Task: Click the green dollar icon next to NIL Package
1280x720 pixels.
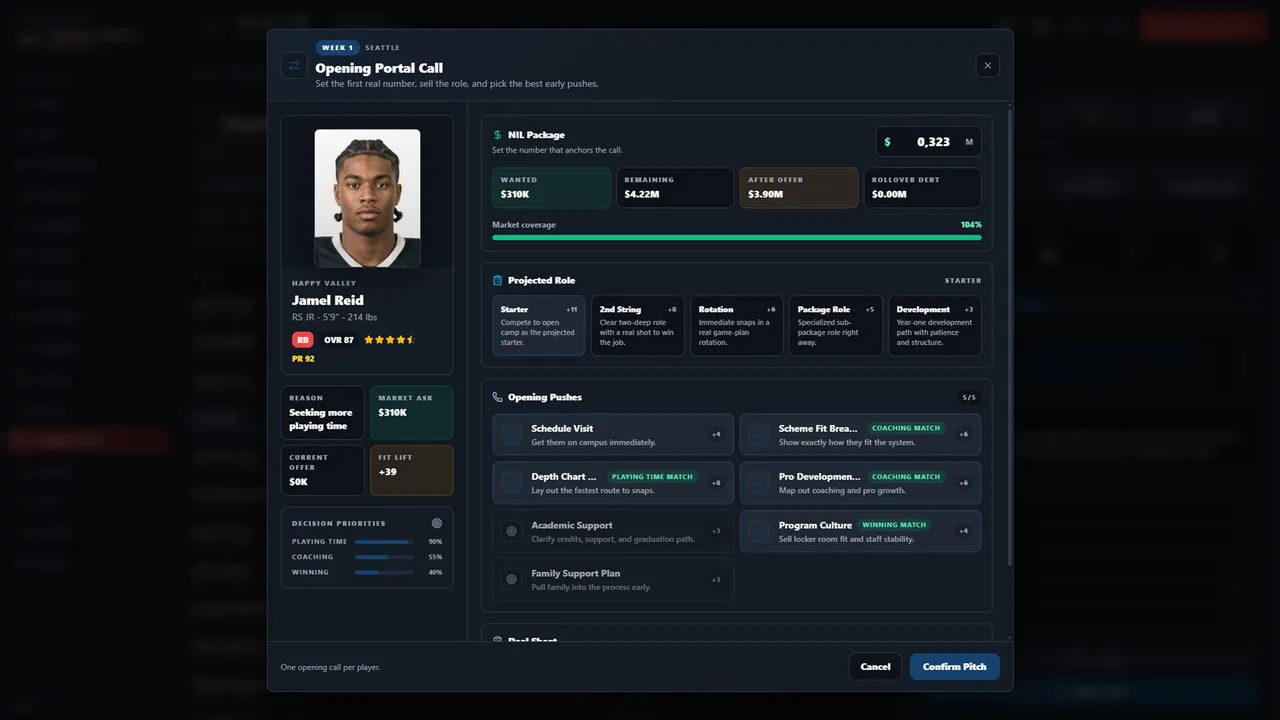Action: (x=497, y=135)
